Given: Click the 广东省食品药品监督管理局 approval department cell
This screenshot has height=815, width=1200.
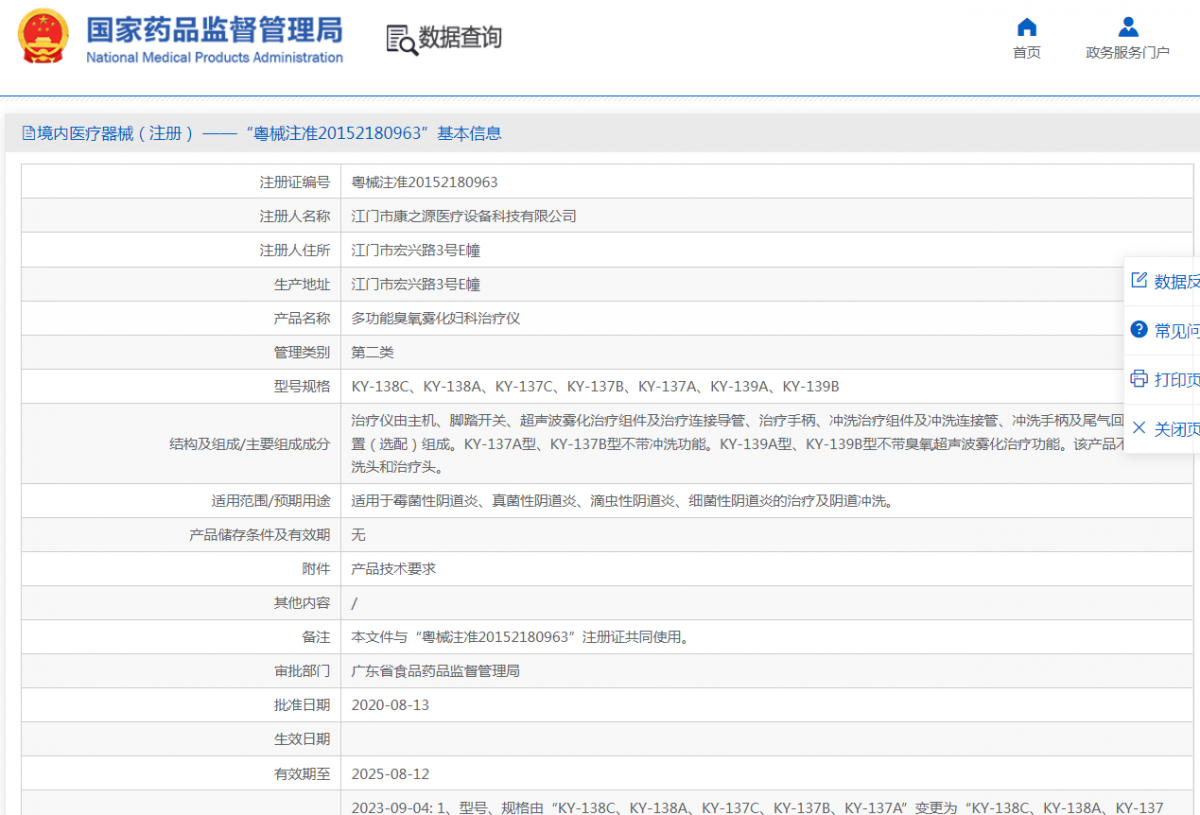Looking at the screenshot, I should point(436,671).
